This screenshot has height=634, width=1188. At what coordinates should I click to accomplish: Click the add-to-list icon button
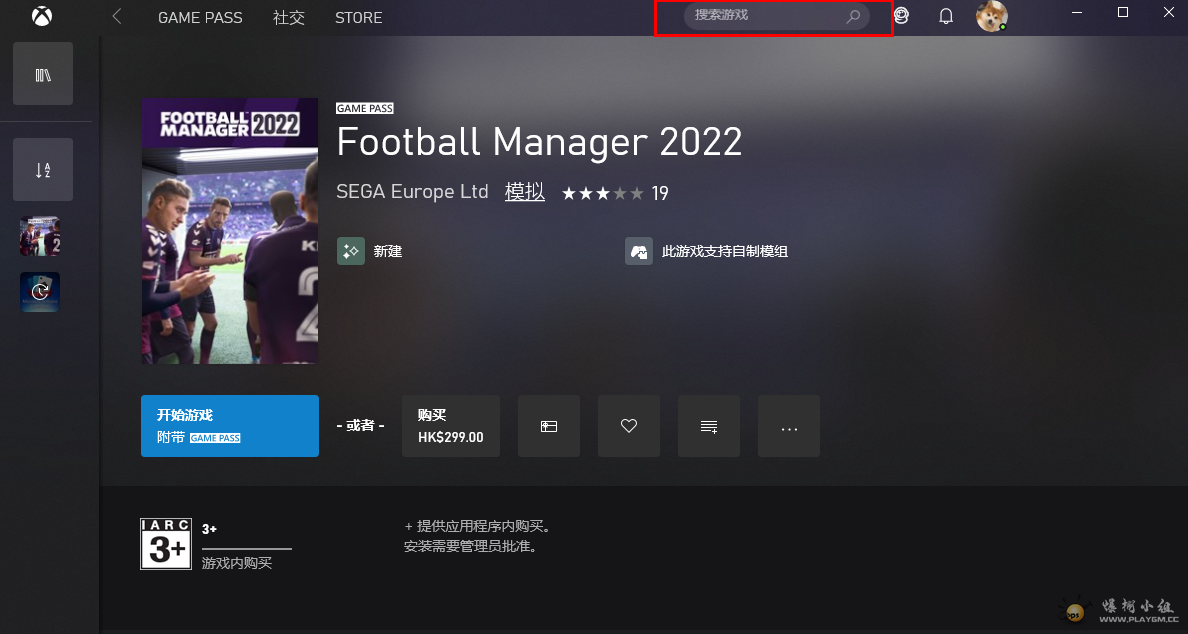point(708,426)
